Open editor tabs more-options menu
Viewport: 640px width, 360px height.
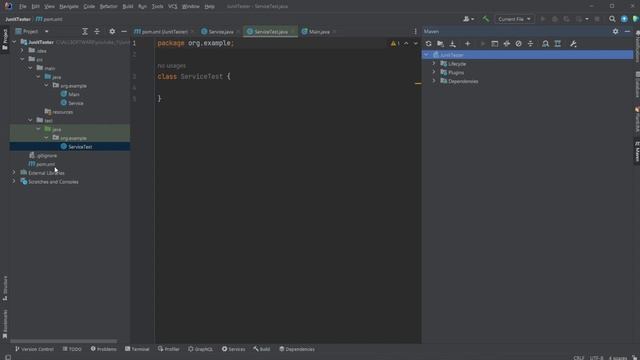(x=415, y=31)
